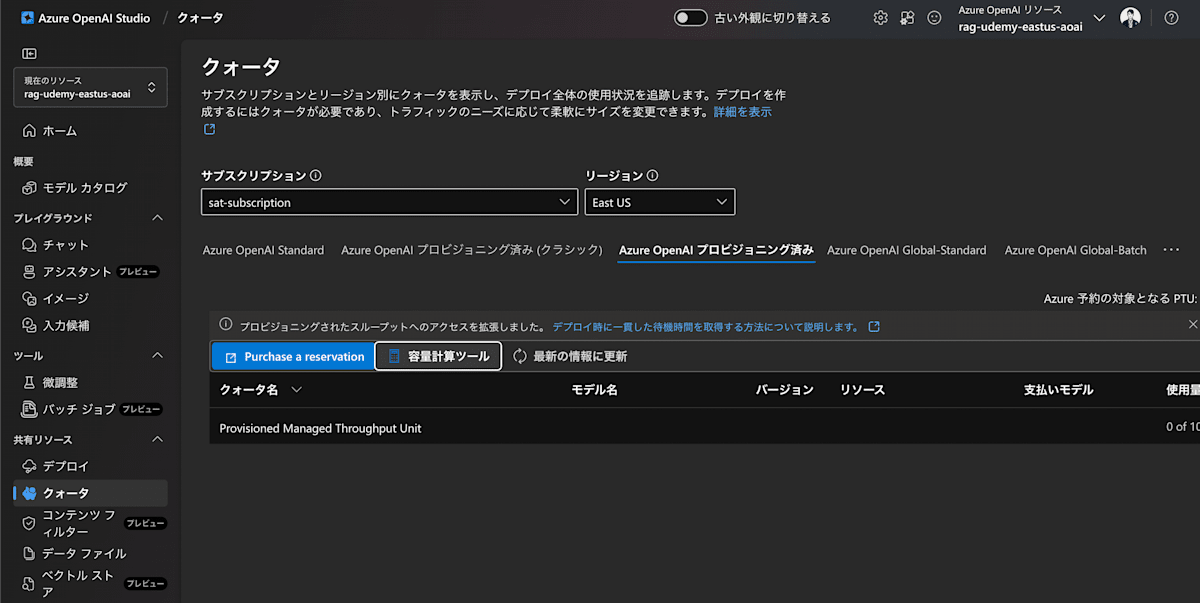The width and height of the screenshot is (1200, 603).
Task: Click the 微調整 flask icon
Action: click(x=29, y=382)
